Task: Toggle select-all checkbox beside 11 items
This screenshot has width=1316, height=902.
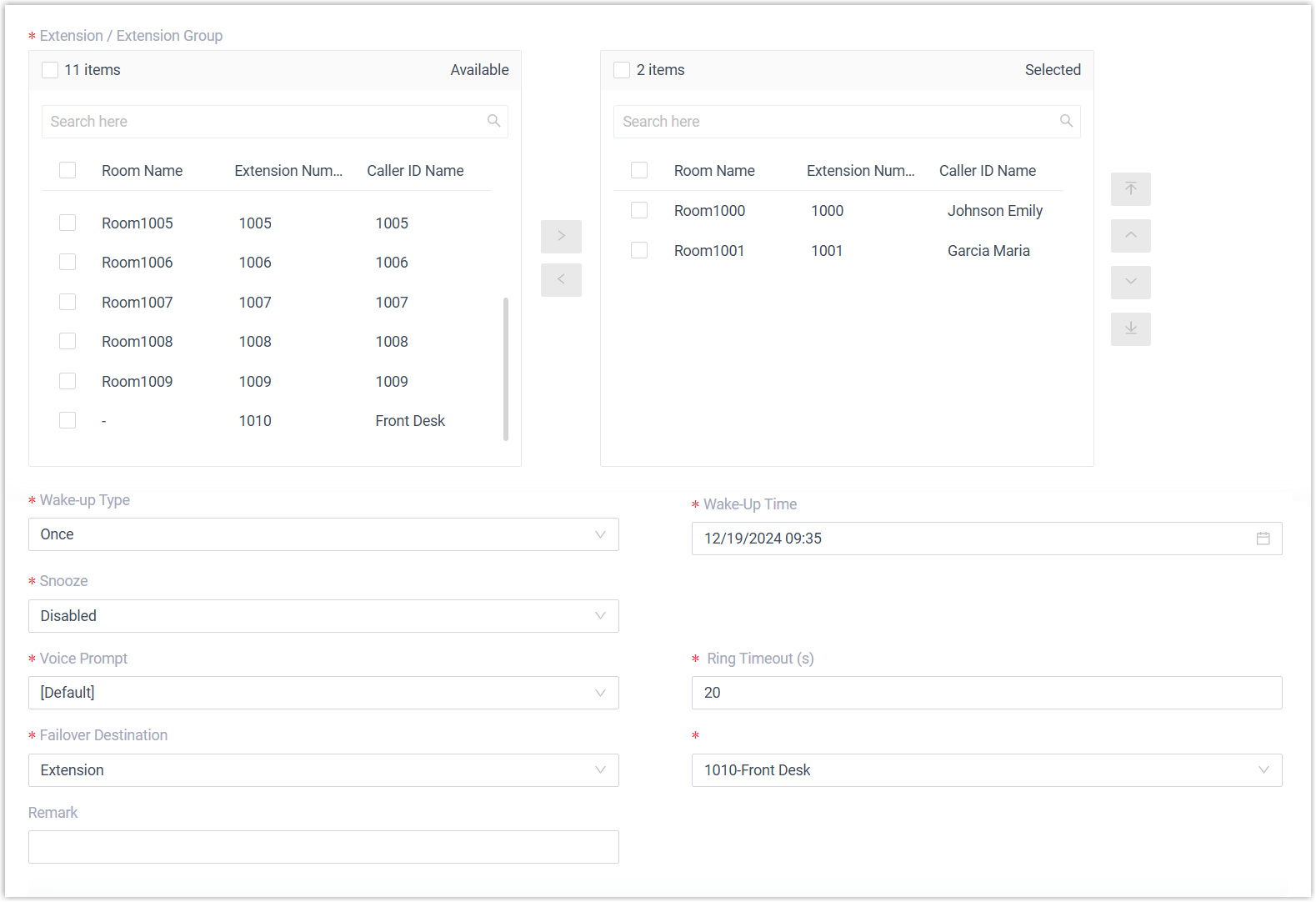Action: point(50,70)
